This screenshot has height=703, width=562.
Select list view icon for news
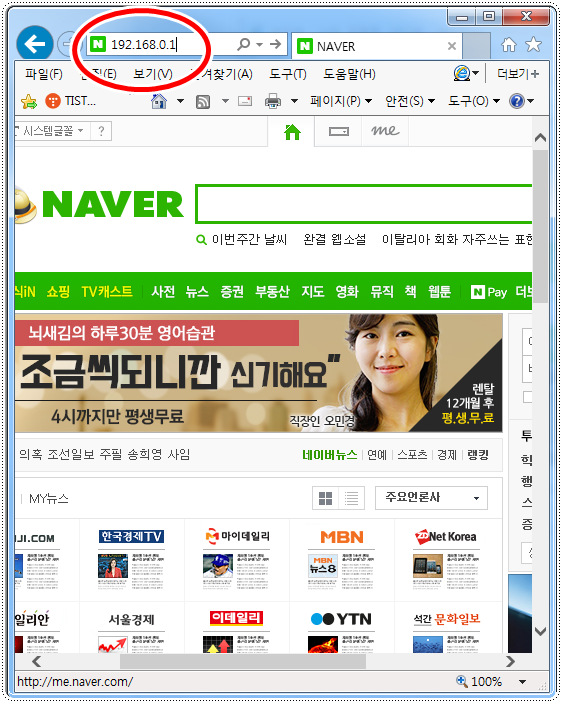[x=351, y=498]
